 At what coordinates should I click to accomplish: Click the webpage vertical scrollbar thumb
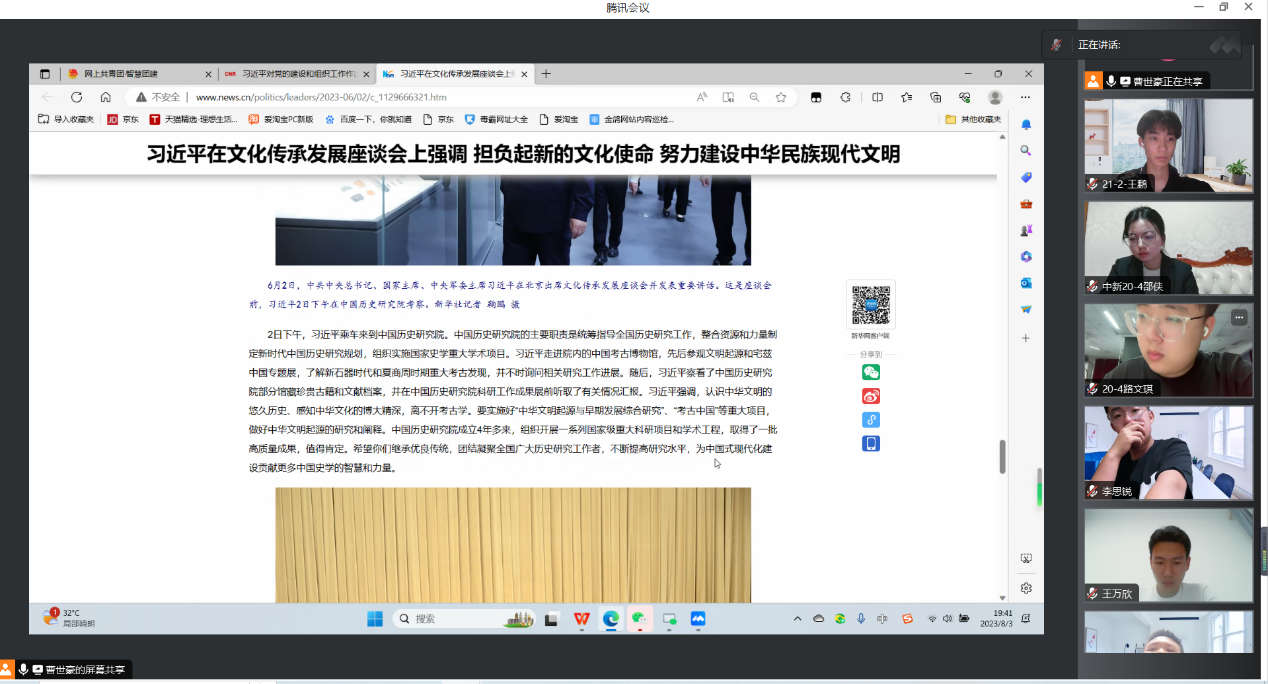tap(1002, 456)
